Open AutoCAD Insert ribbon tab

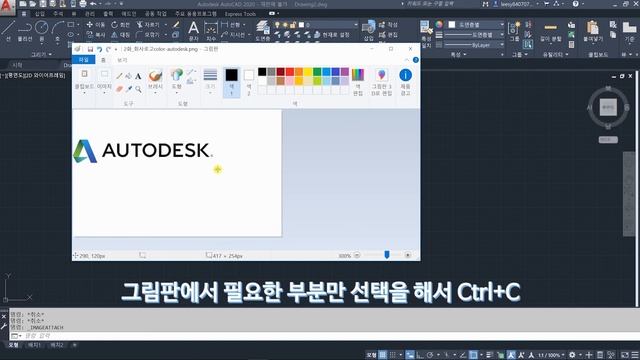(x=40, y=14)
